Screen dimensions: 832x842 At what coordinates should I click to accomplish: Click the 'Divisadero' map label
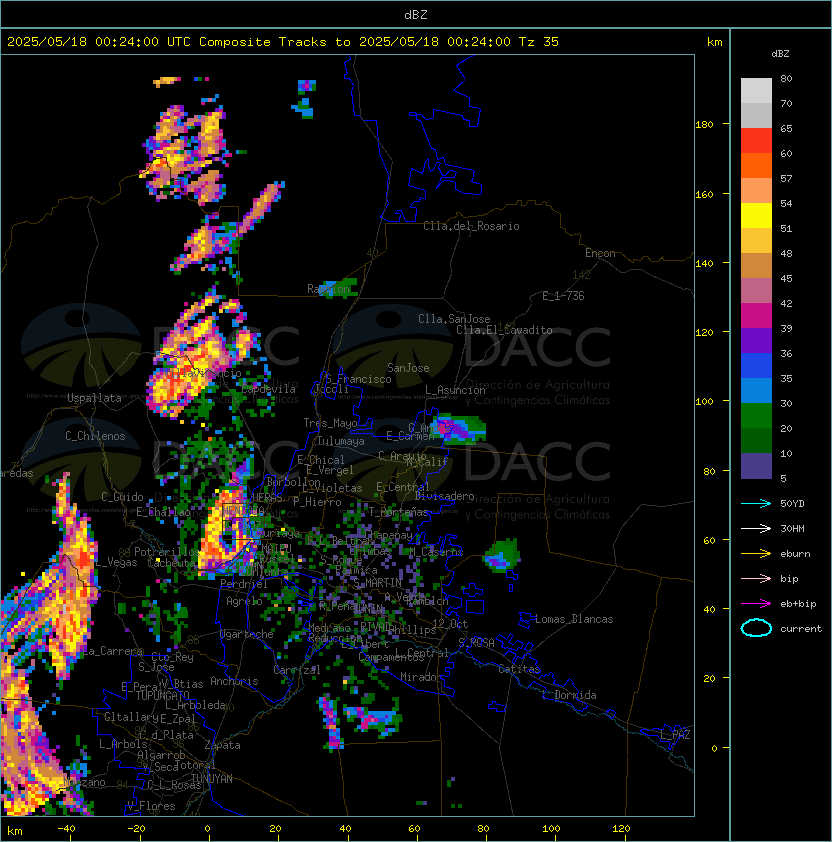coord(444,496)
